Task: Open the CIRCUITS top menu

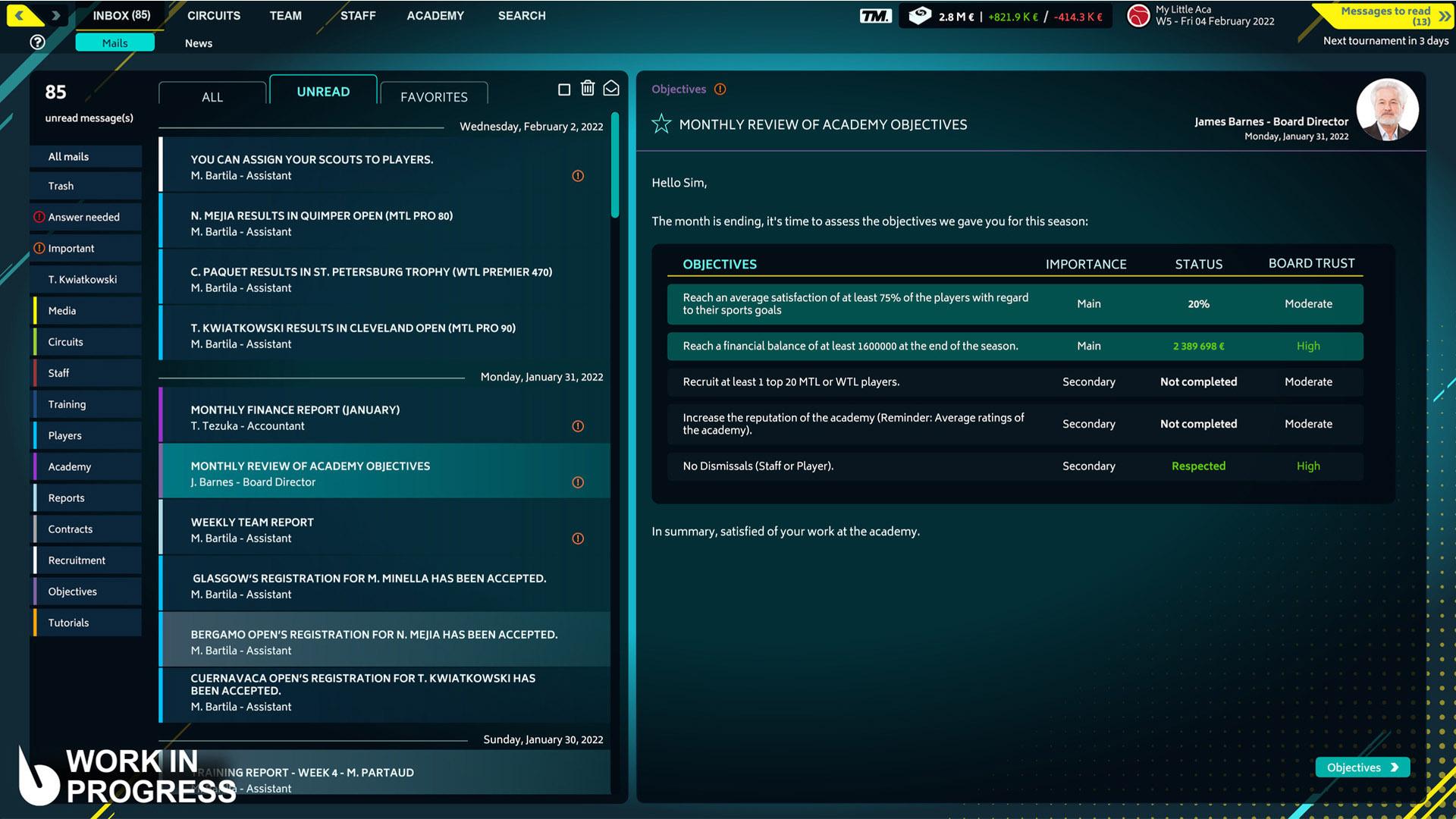Action: [x=214, y=15]
